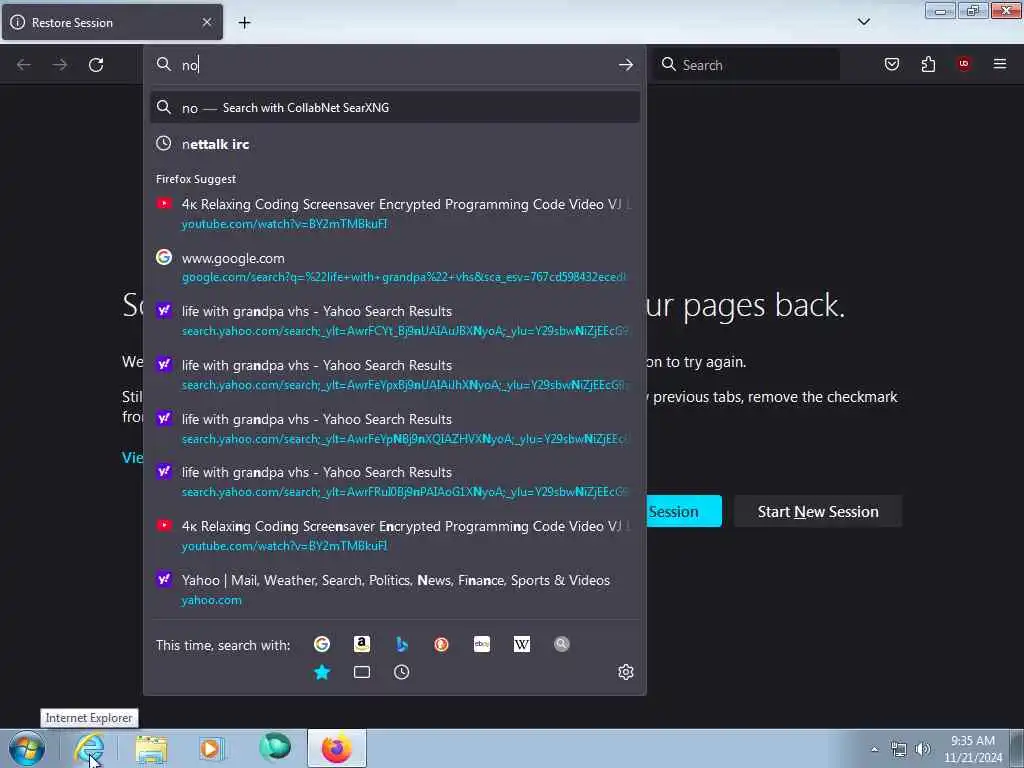Open the Firefox hamburger application menu
The image size is (1024, 768).
click(x=1000, y=64)
